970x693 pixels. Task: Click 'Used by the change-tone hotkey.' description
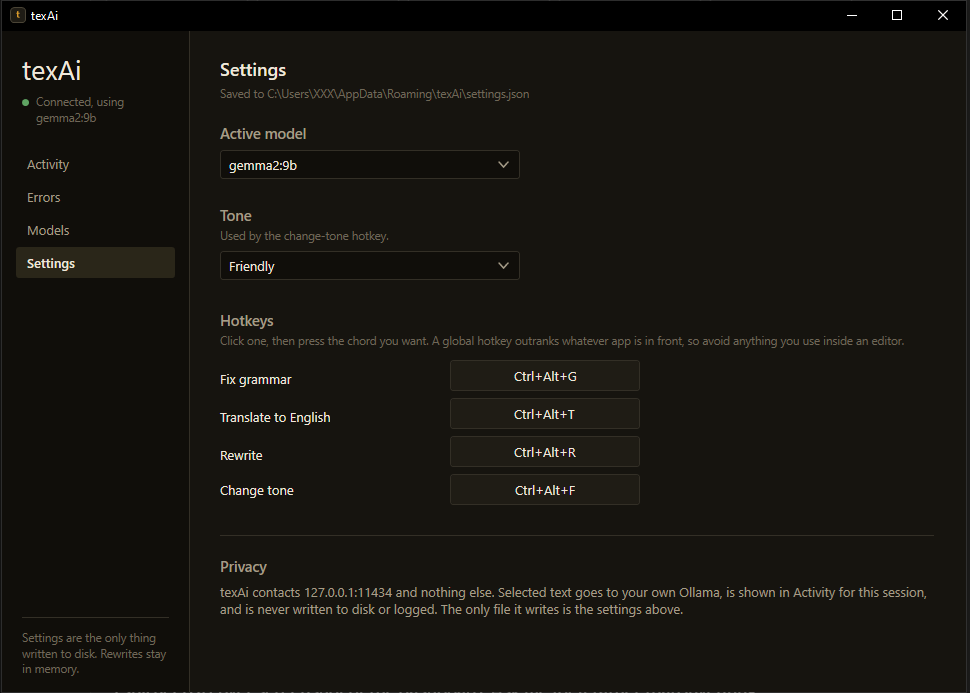(x=304, y=236)
